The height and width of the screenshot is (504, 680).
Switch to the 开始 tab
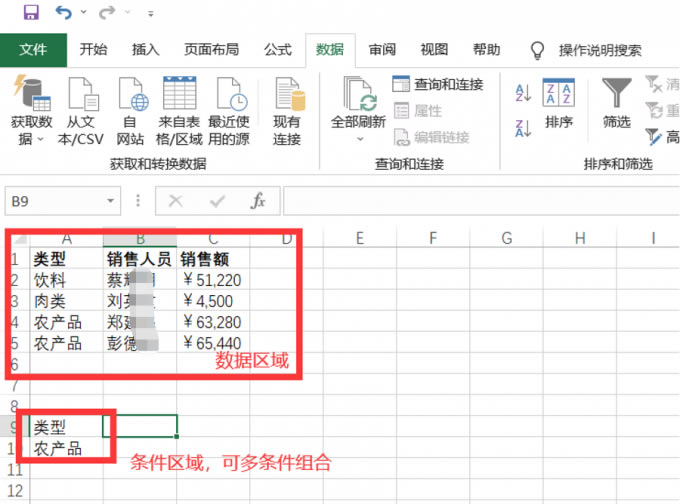93,50
